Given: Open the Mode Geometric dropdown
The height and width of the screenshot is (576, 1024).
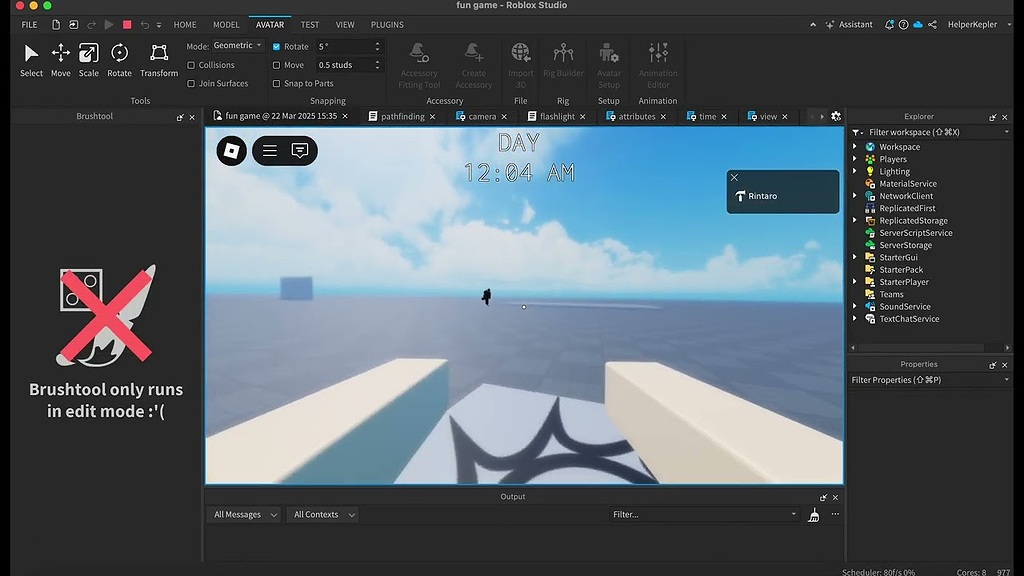Looking at the screenshot, I should (235, 45).
